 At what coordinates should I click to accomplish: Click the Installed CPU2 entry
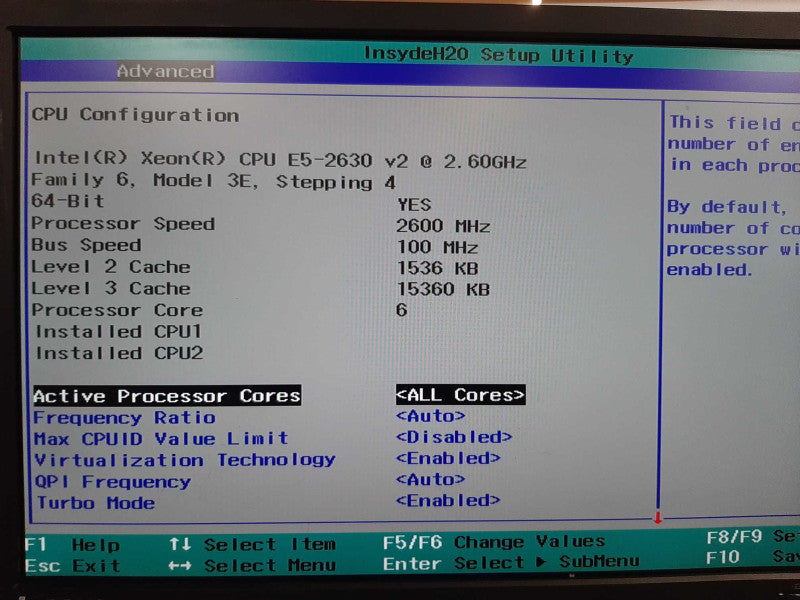tap(119, 353)
